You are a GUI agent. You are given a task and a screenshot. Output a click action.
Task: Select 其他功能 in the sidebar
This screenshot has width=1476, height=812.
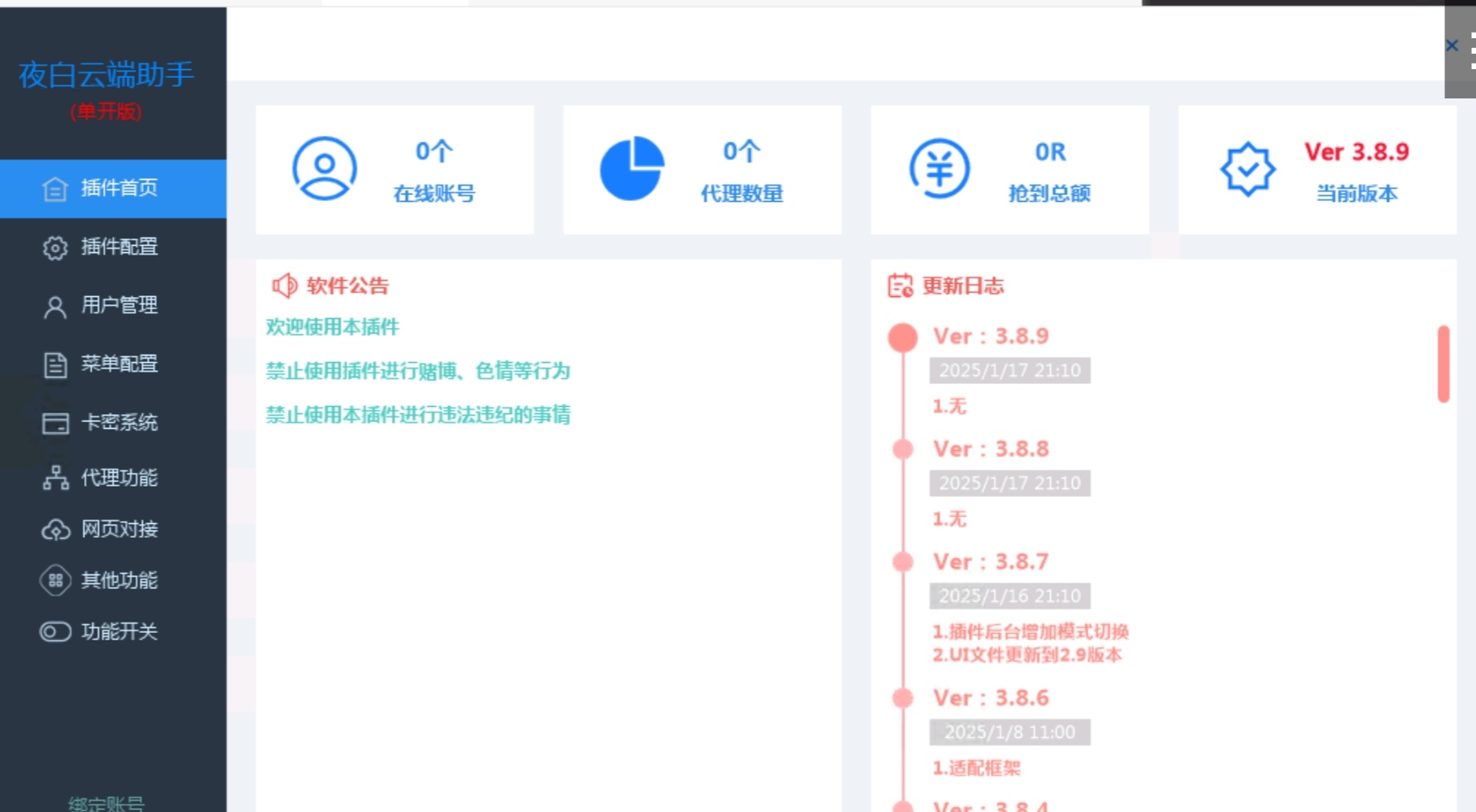click(118, 580)
